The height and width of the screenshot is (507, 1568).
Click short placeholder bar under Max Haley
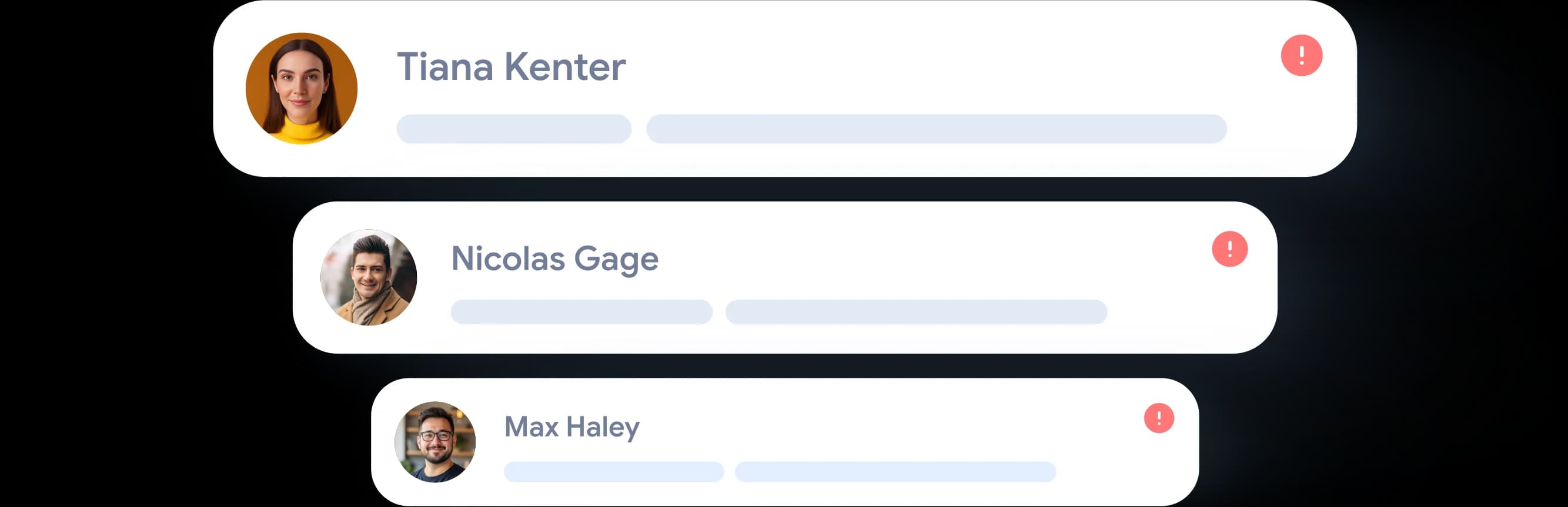click(x=614, y=472)
